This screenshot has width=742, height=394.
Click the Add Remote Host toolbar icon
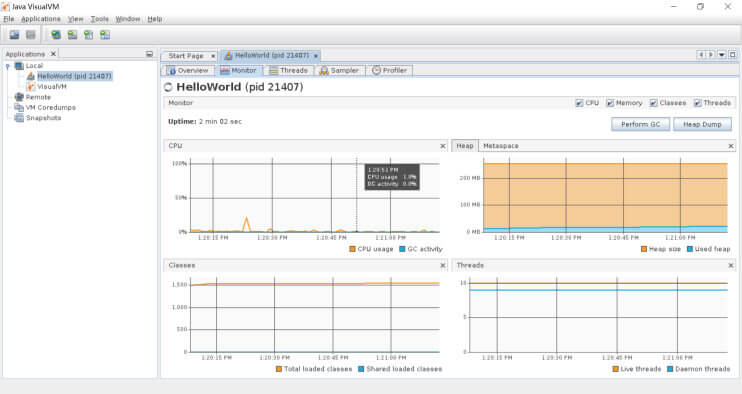tap(56, 35)
